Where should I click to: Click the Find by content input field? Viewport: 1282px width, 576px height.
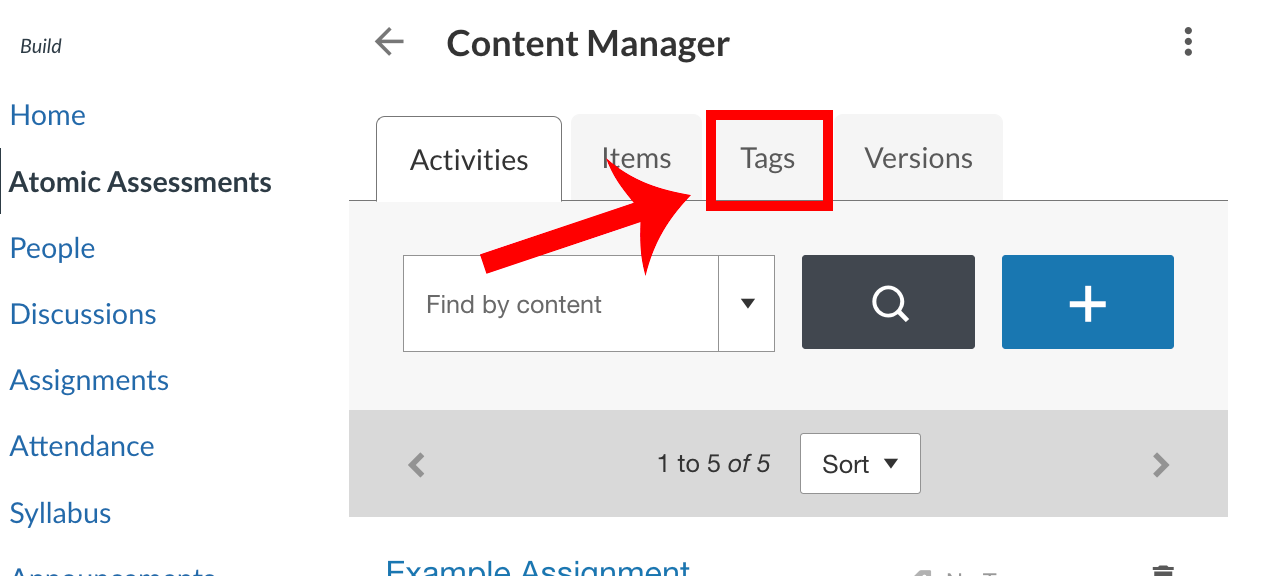pos(560,302)
